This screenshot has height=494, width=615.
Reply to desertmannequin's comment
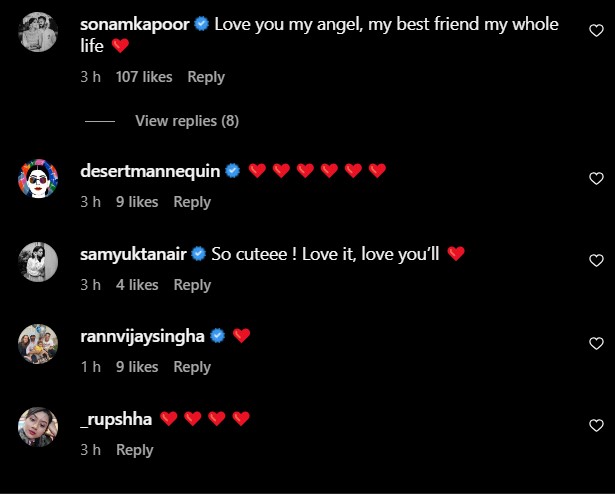point(192,202)
